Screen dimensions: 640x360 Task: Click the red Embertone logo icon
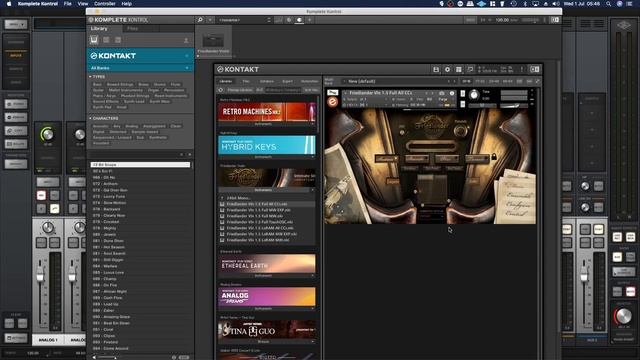tap(333, 102)
